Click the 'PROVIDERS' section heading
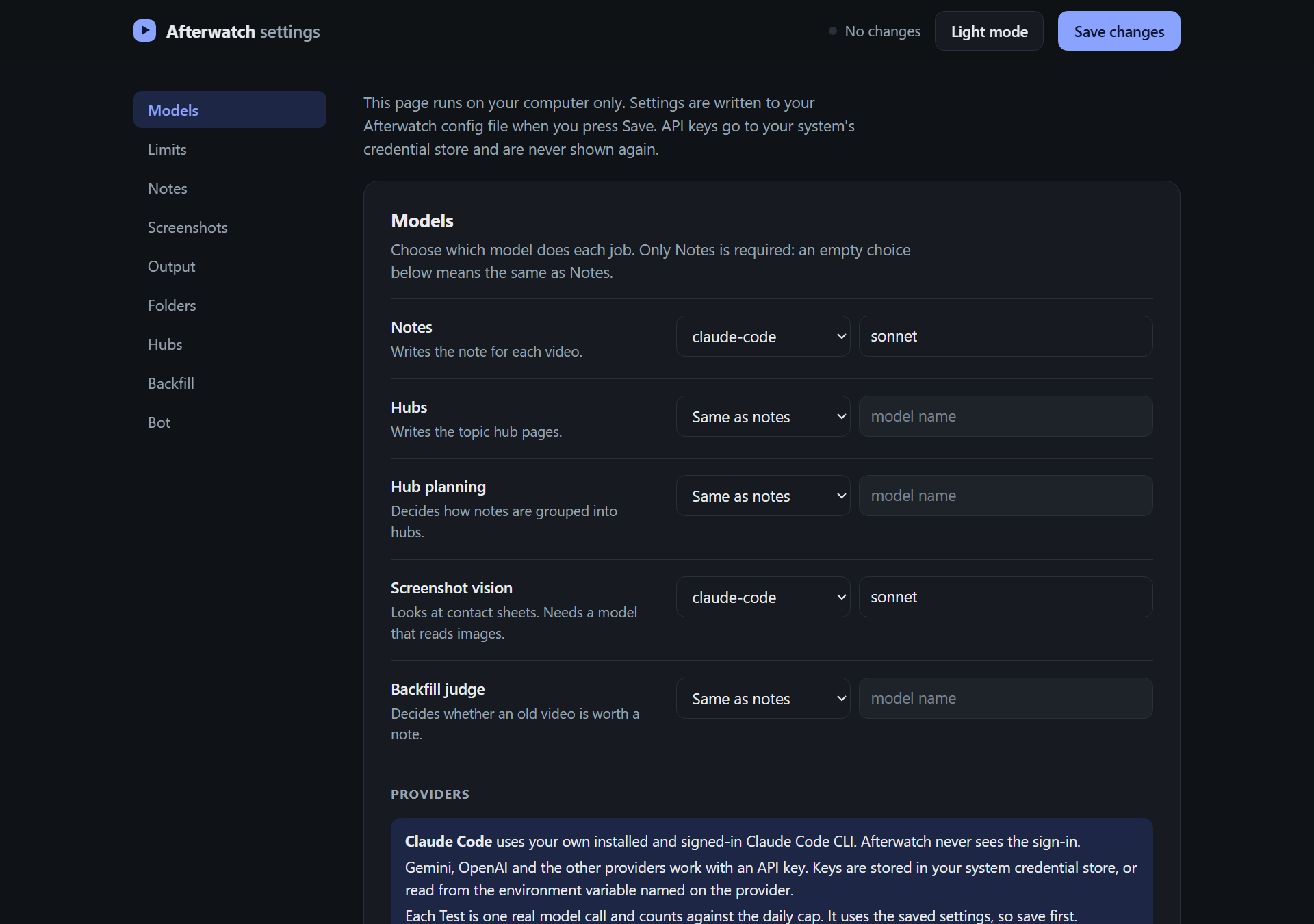This screenshot has height=924, width=1314. click(430, 794)
